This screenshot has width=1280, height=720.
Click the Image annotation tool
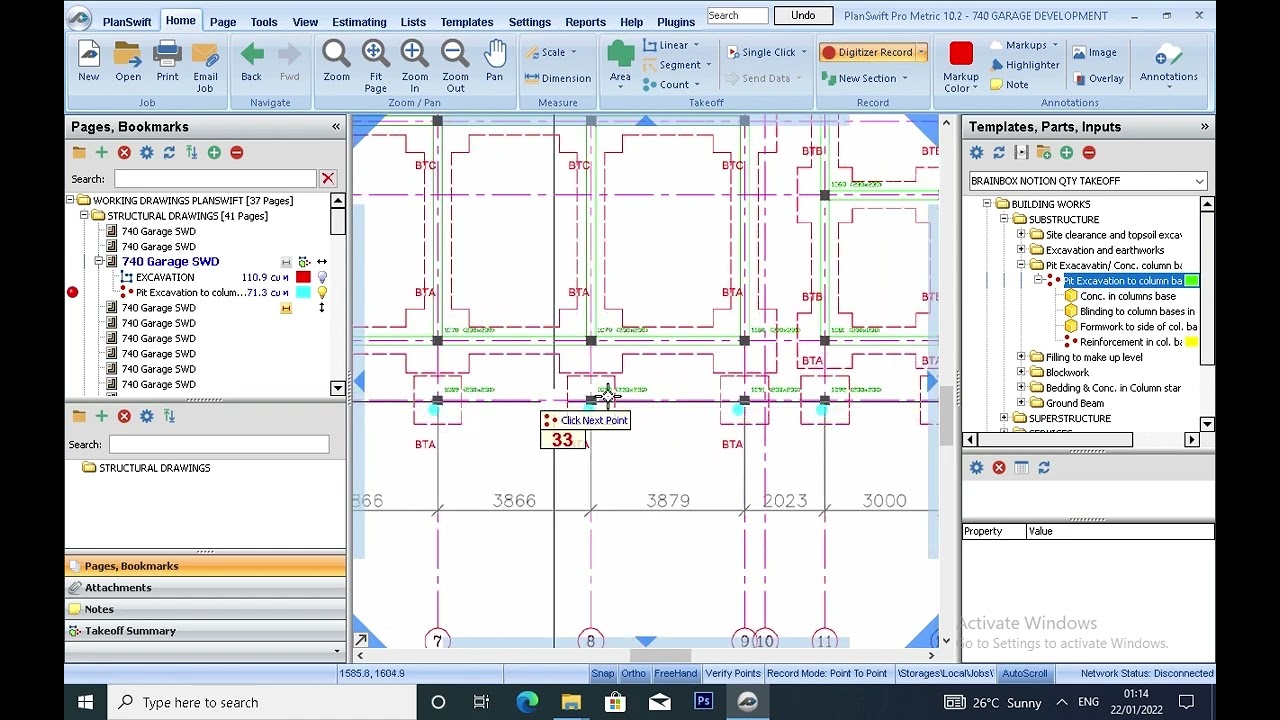coord(1094,52)
